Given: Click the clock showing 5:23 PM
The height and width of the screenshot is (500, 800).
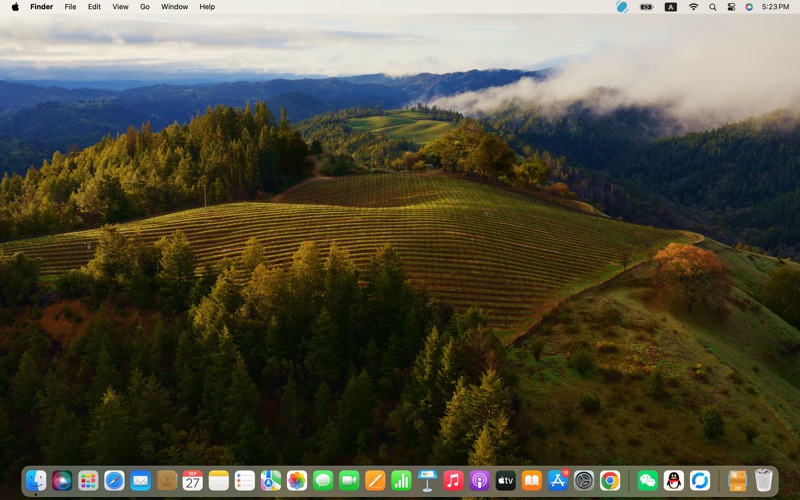Looking at the screenshot, I should pos(775,7).
